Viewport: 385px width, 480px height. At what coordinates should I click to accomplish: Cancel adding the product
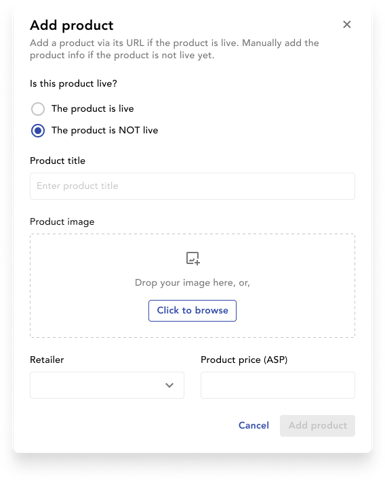[x=254, y=425]
